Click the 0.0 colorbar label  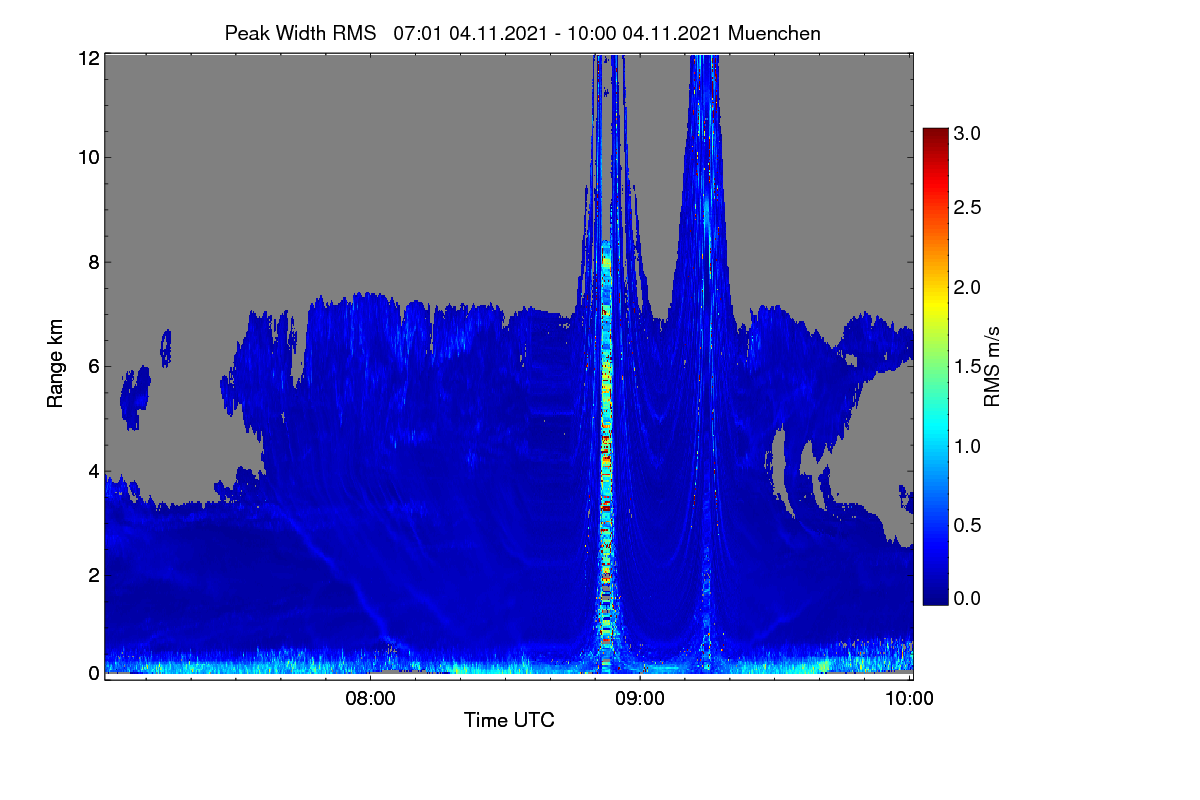pos(969,598)
